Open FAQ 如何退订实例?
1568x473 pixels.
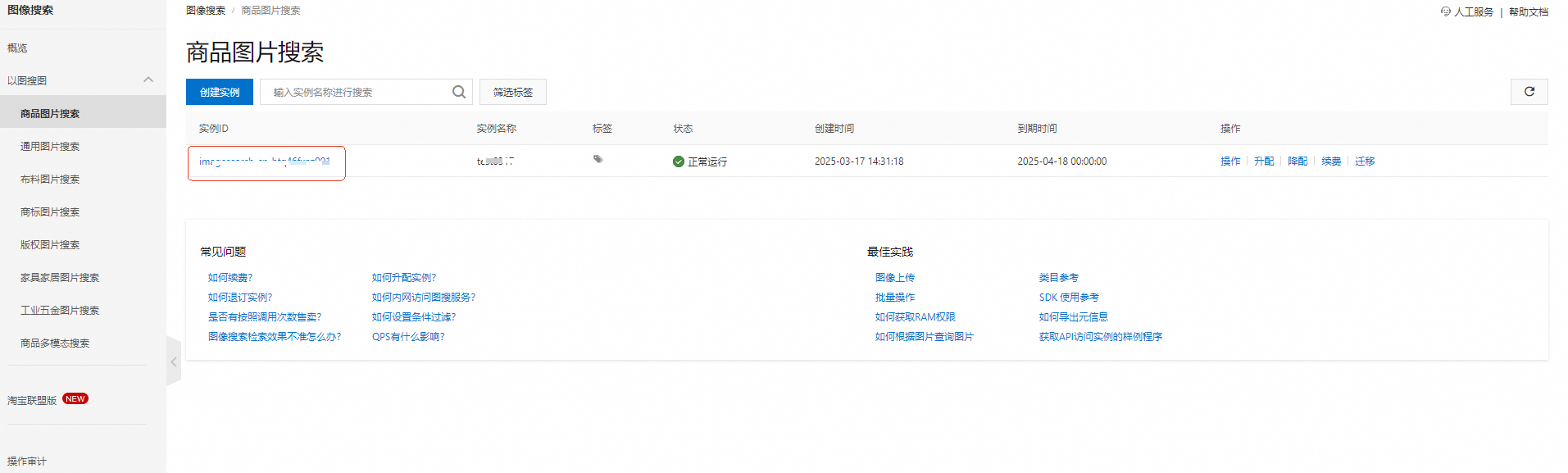240,298
